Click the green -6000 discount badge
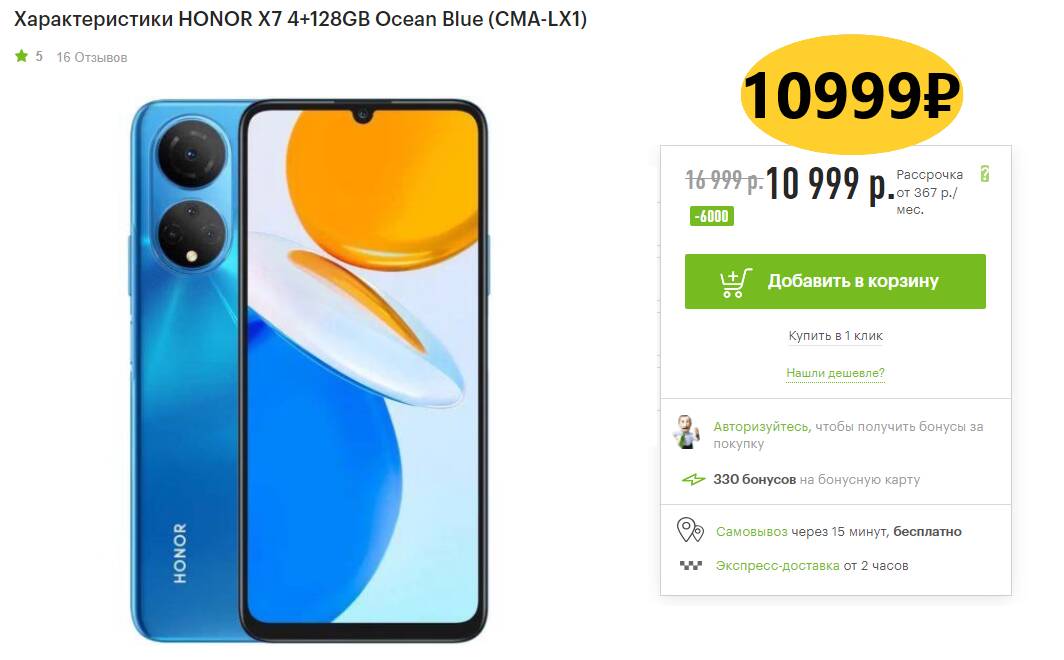This screenshot has width=1064, height=660. 711,216
